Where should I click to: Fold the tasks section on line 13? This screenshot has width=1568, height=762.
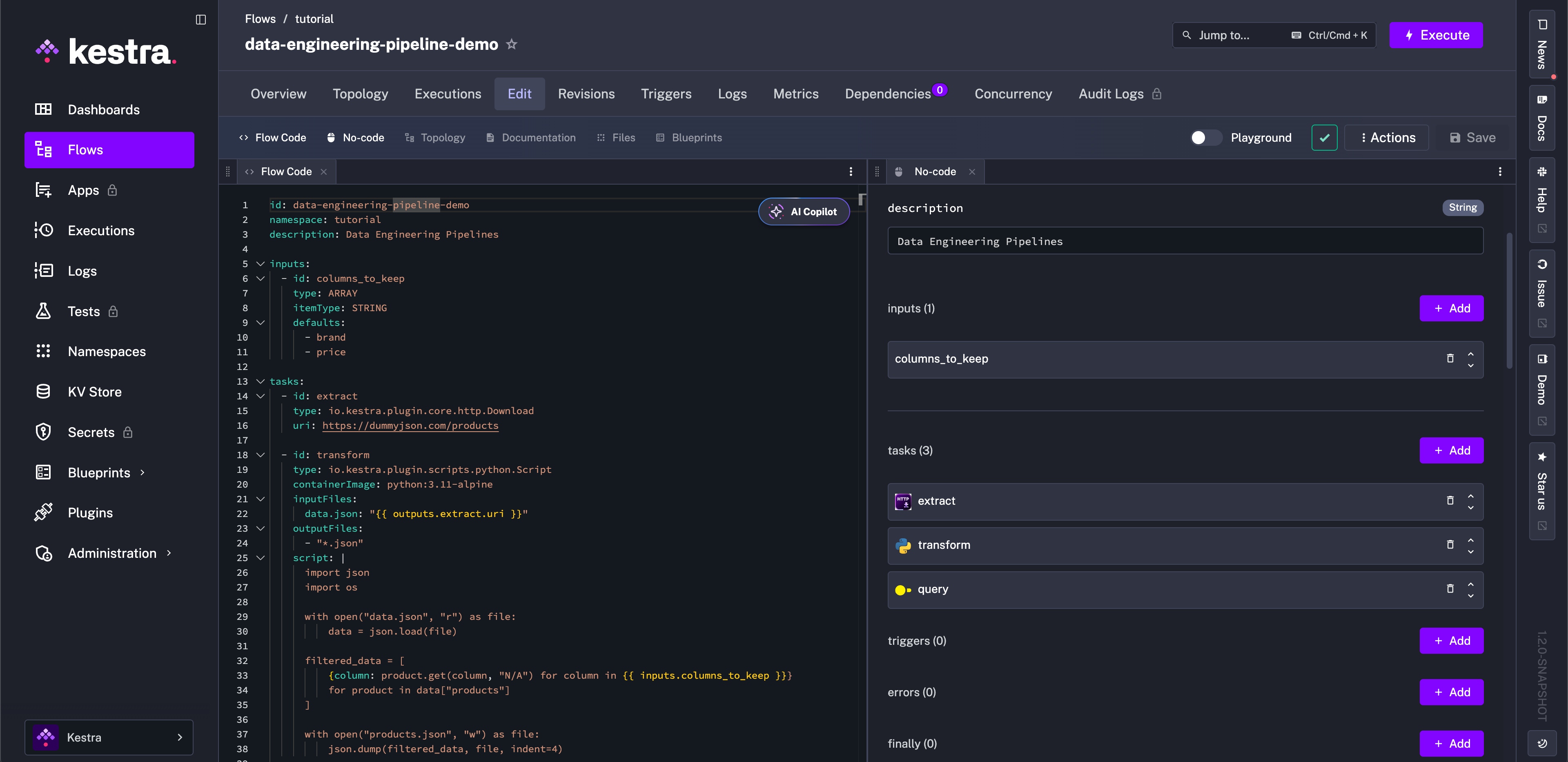261,381
